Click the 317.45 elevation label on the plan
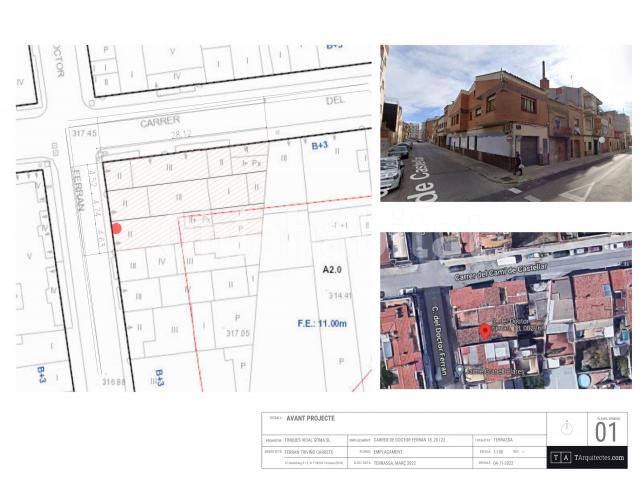This screenshot has height=480, width=640. tap(84, 133)
